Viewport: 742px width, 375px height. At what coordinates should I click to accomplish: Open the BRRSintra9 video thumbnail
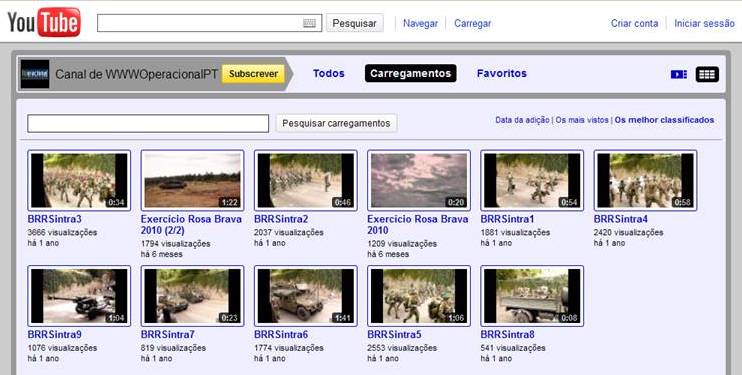tap(79, 296)
